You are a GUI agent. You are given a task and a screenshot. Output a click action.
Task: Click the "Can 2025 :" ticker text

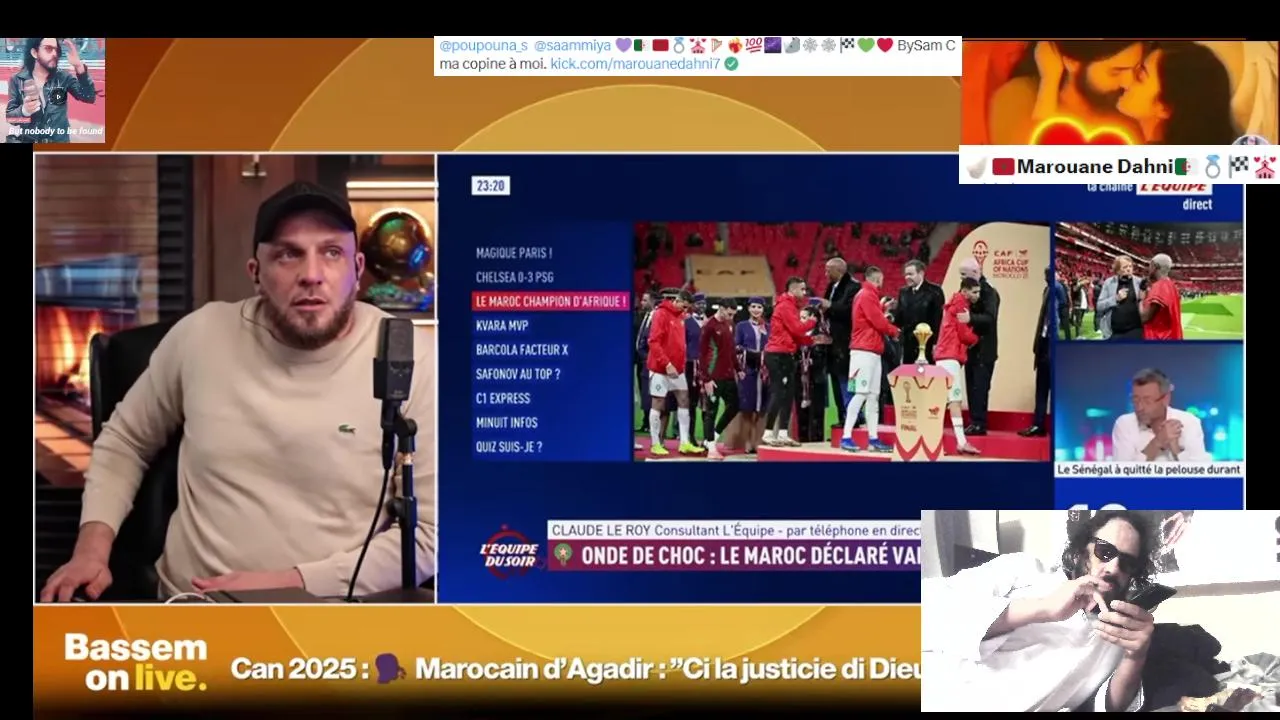click(299, 669)
